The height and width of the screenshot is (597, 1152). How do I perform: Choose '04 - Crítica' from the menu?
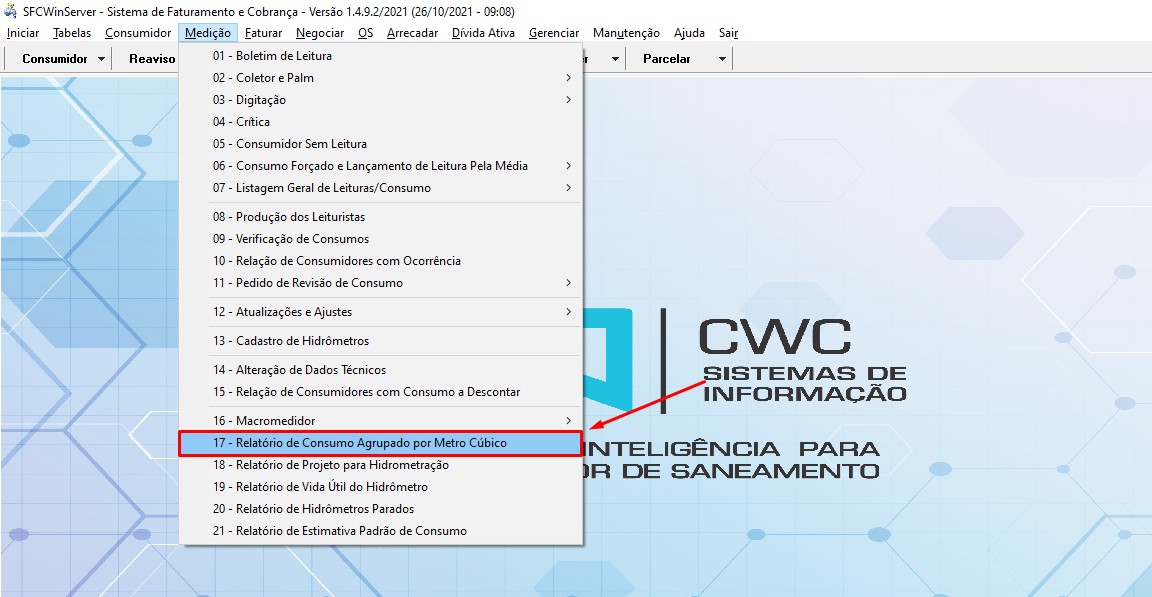241,122
